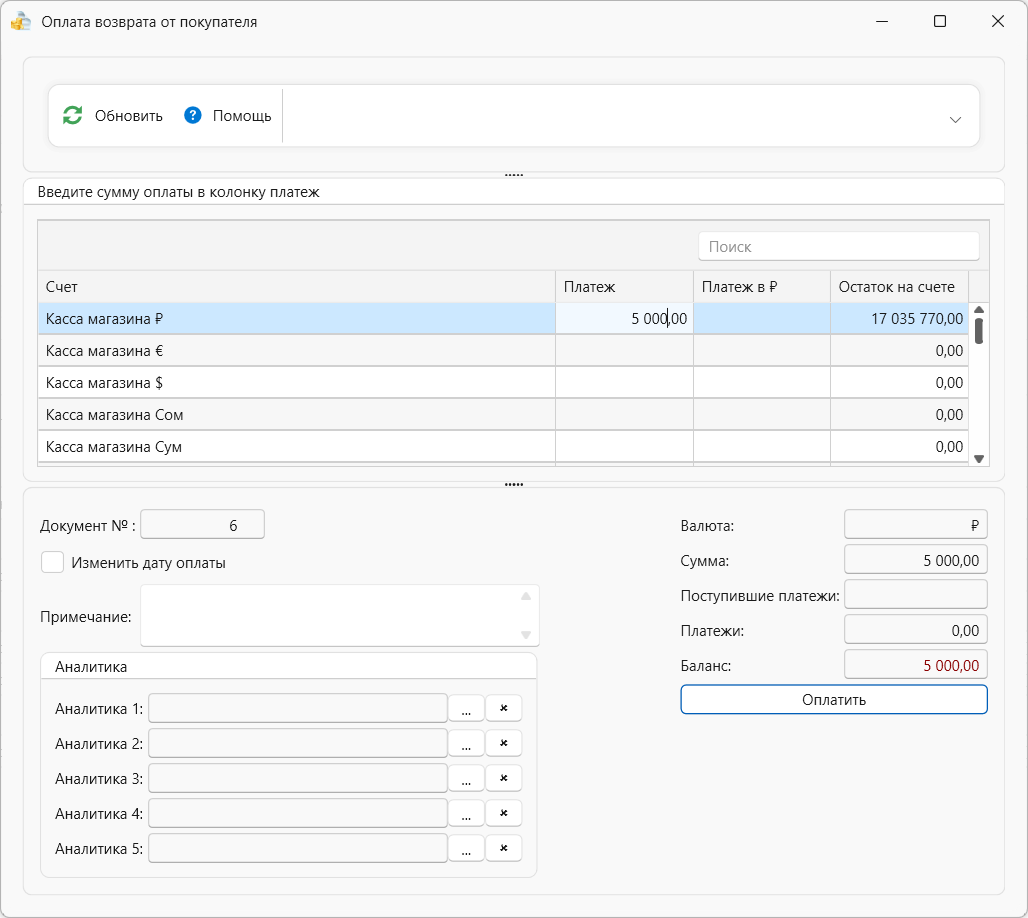This screenshot has width=1028, height=918.
Task: Click the Валюта field showing ₽
Action: coord(916,525)
